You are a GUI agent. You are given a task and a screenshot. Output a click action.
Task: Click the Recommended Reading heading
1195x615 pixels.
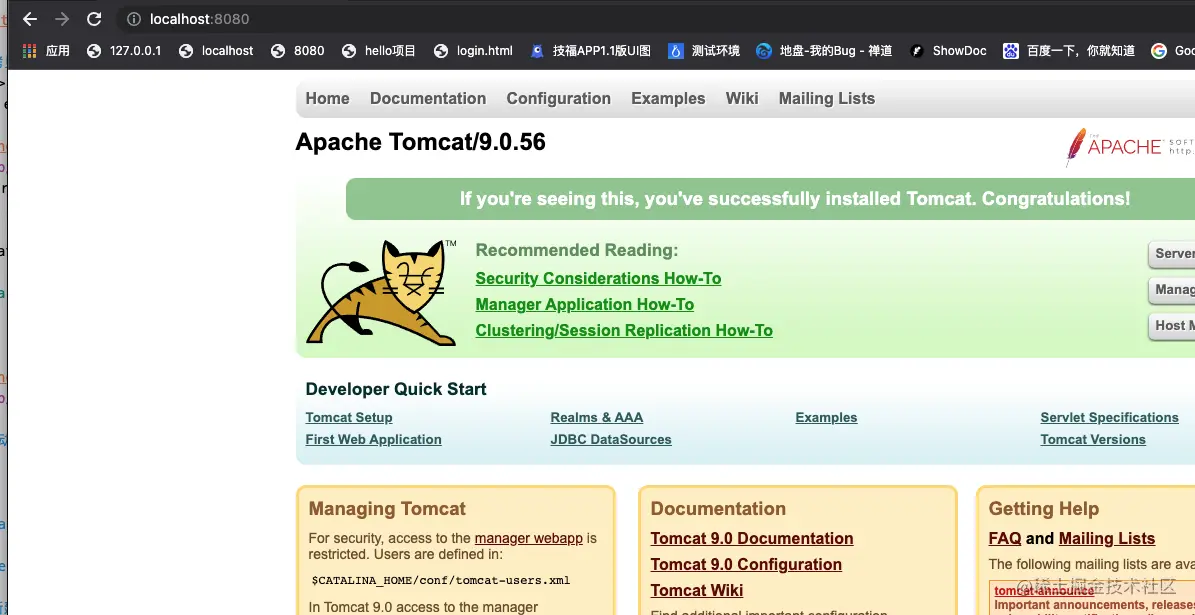coord(577,250)
